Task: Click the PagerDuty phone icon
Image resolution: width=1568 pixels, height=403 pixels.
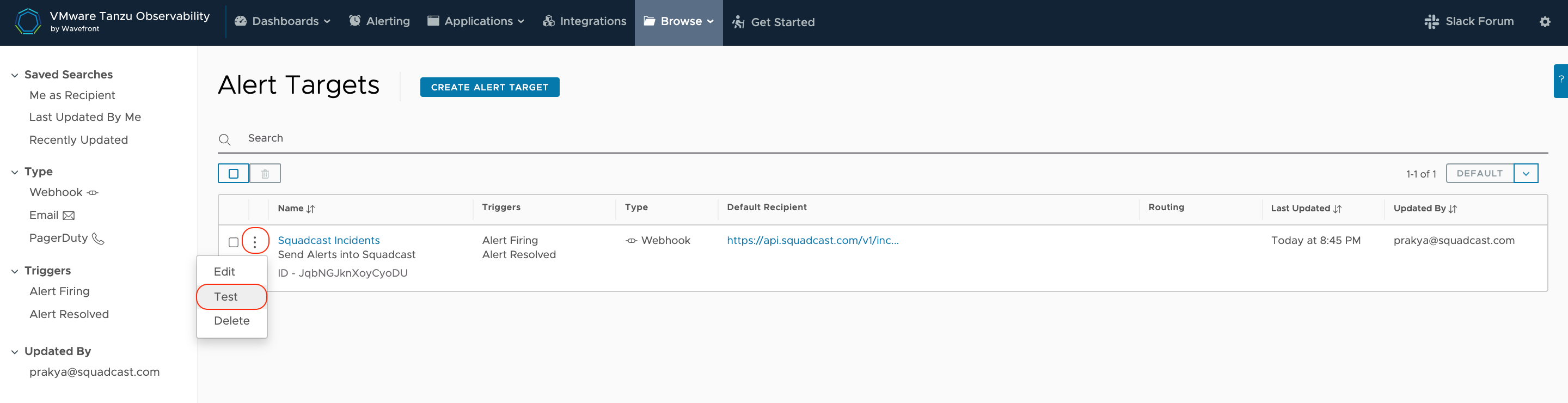Action: (98, 239)
